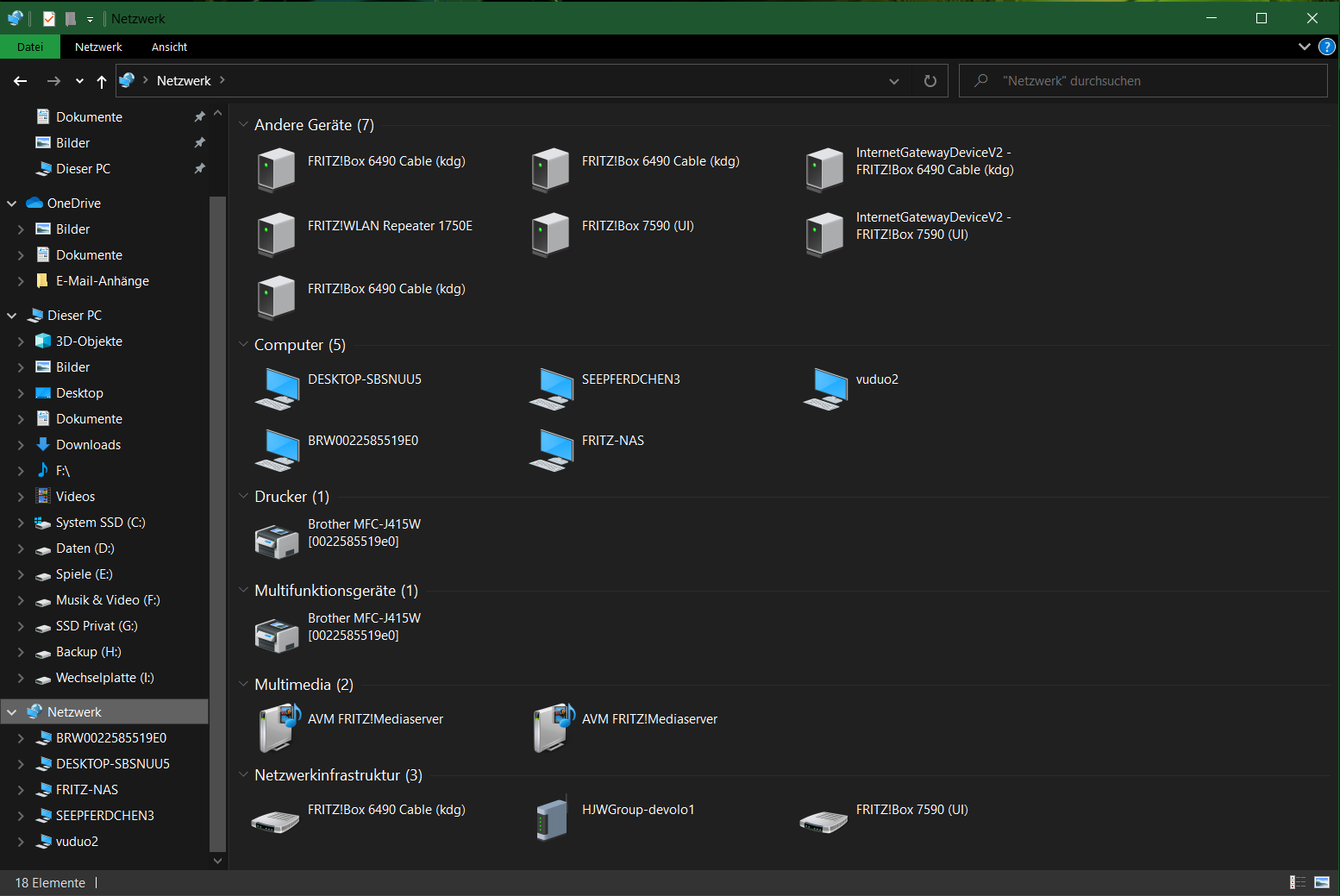Expand FRITZ-NAS in navigation tree
This screenshot has height=896, width=1340.
[x=21, y=790]
